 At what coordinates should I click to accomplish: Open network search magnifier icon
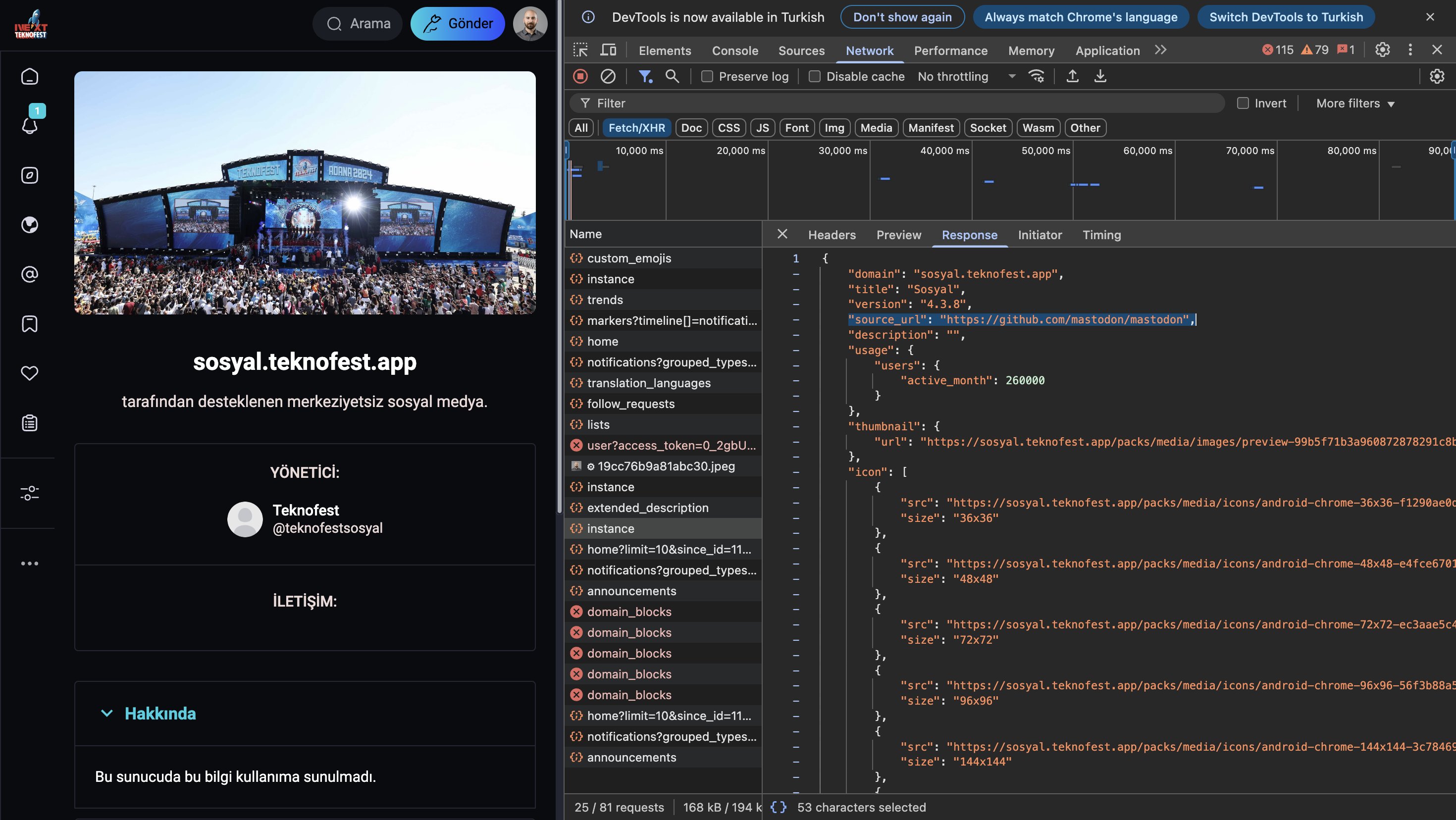[x=672, y=76]
